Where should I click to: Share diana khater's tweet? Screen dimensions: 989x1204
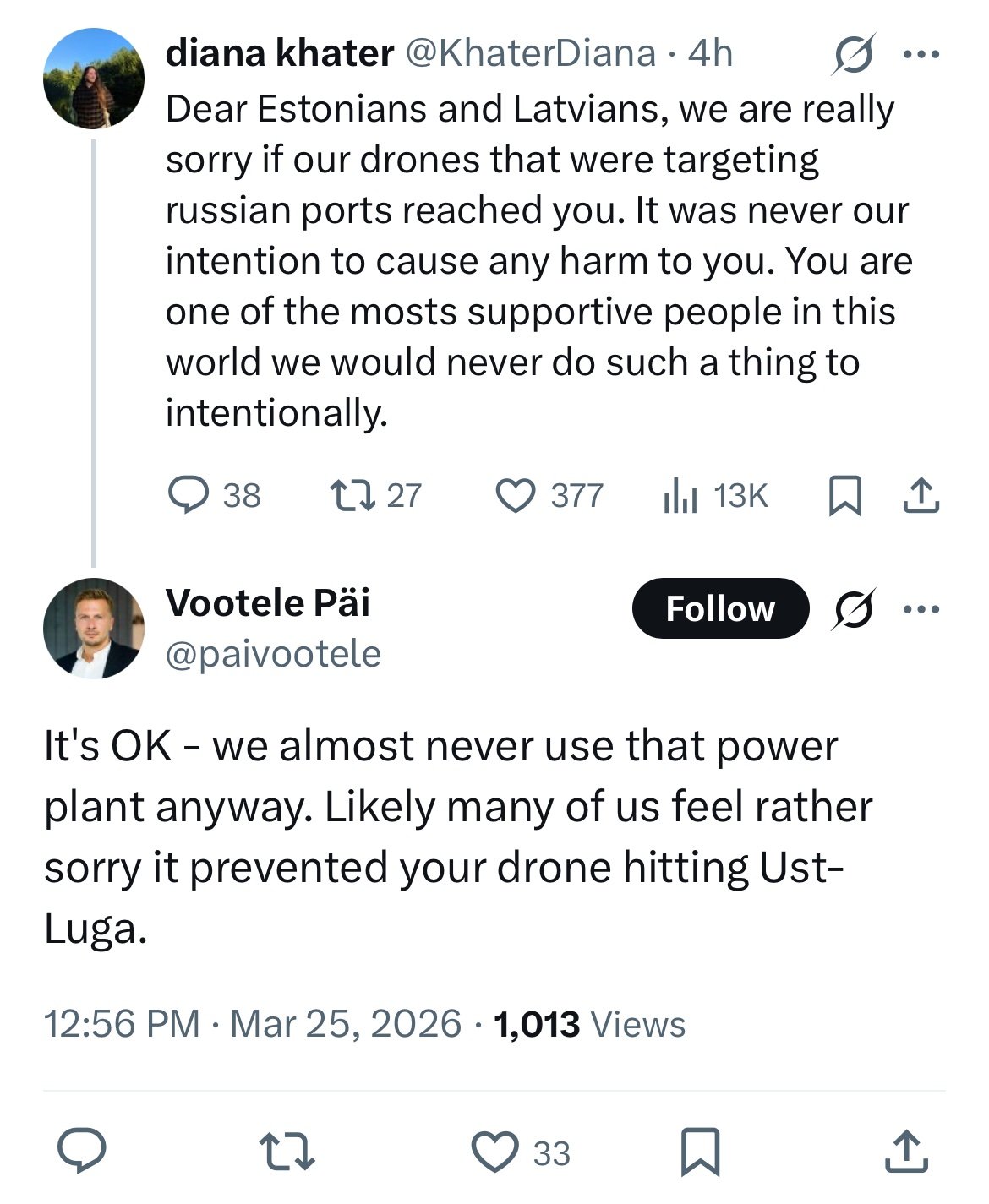(921, 495)
